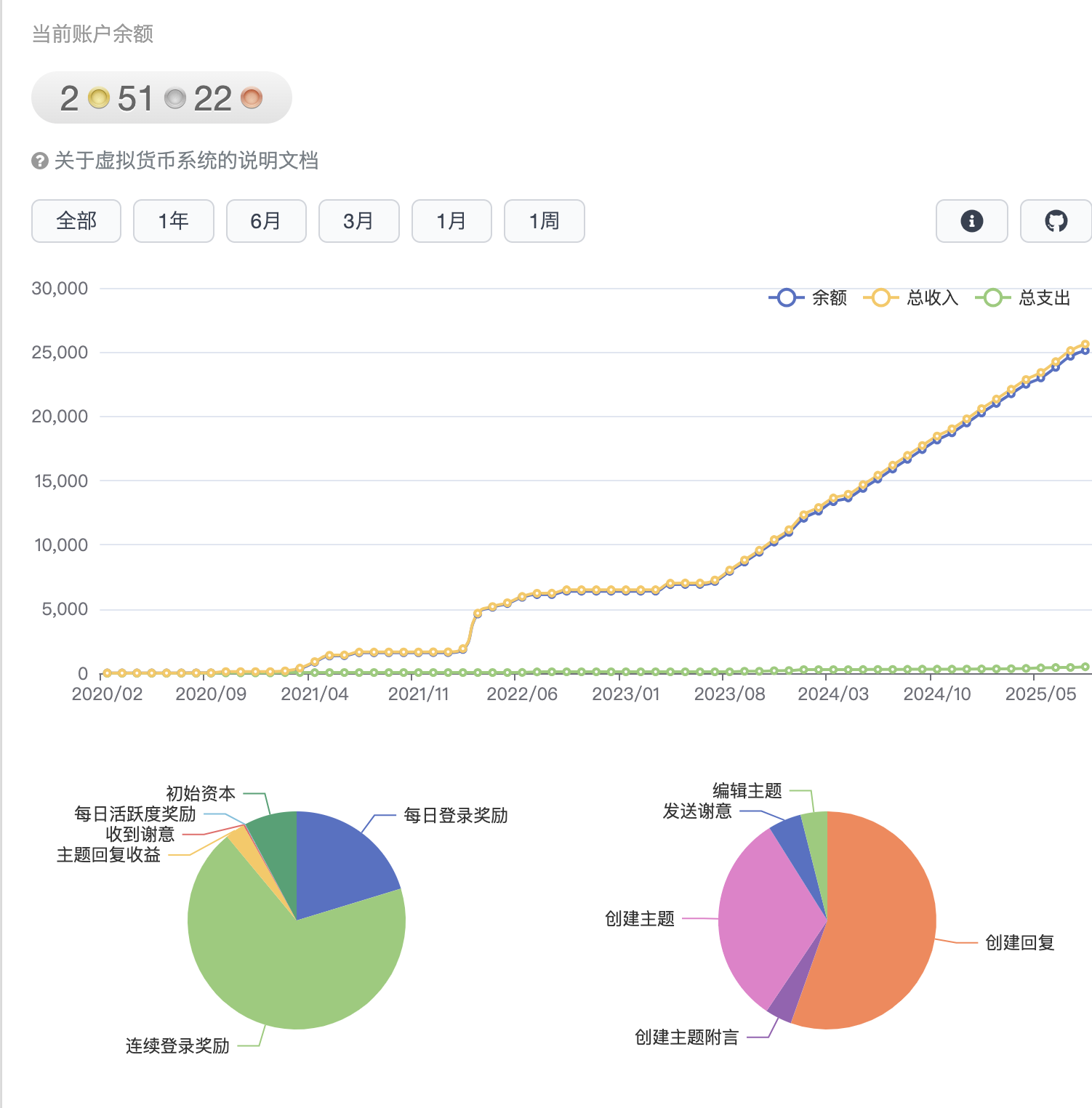Screen dimensions: 1092x1108
Task: Click the 主题回复收益 pie label
Action: (109, 854)
